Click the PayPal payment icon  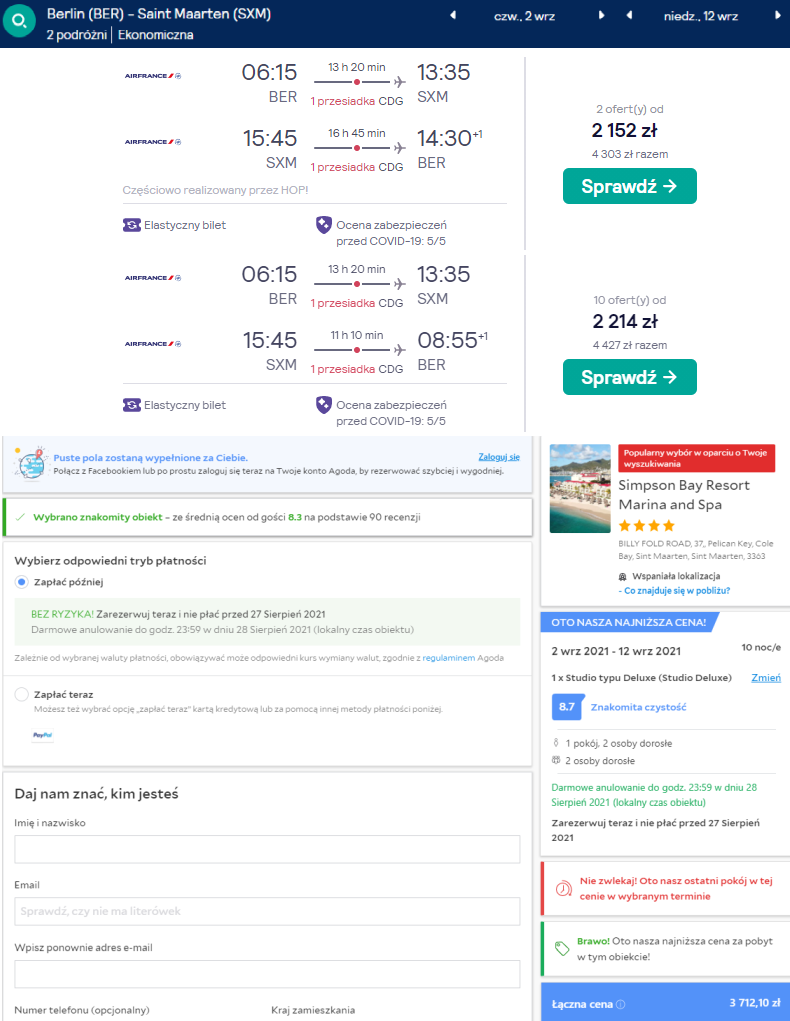pyautogui.click(x=42, y=735)
